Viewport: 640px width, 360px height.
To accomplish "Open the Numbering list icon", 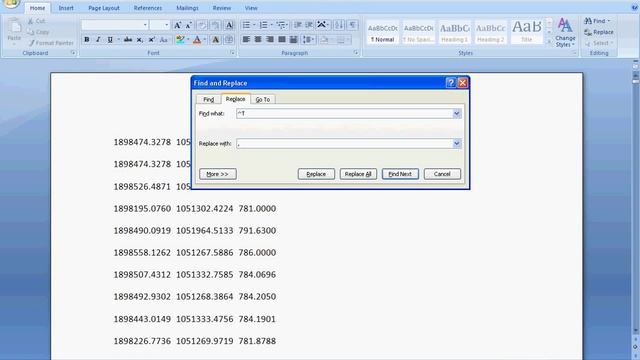I will coord(264,25).
